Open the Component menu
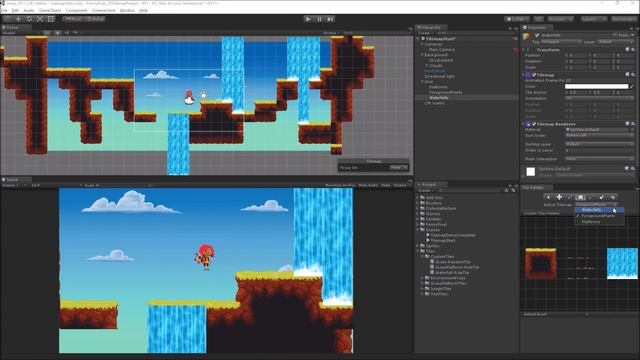Image resolution: width=640 pixels, height=360 pixels. (76, 10)
